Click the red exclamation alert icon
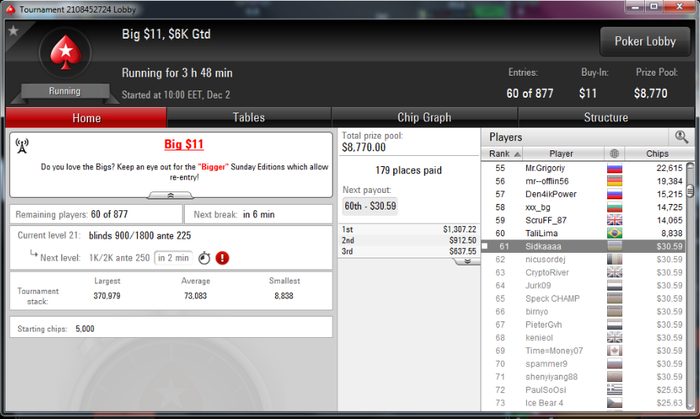Image resolution: width=700 pixels, height=419 pixels. pos(222,258)
